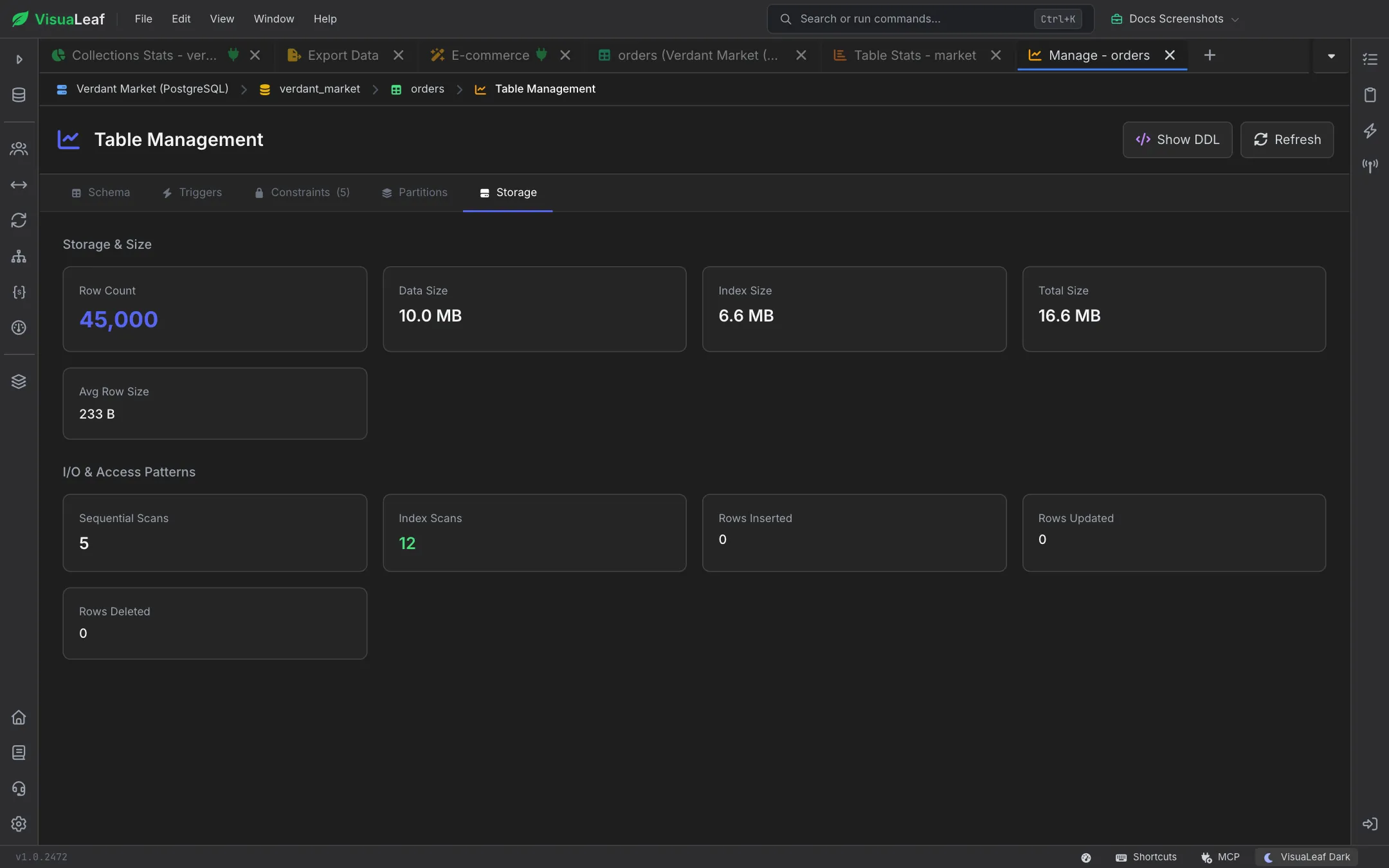Open the File menu
The height and width of the screenshot is (868, 1389).
pyautogui.click(x=143, y=19)
